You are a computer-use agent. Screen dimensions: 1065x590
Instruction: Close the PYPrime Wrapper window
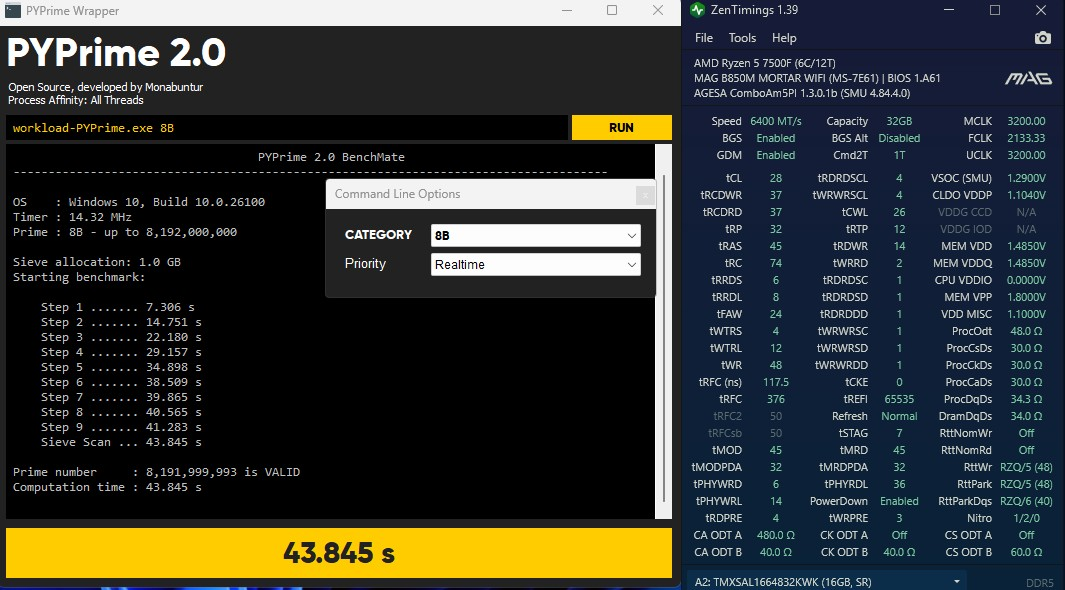657,10
